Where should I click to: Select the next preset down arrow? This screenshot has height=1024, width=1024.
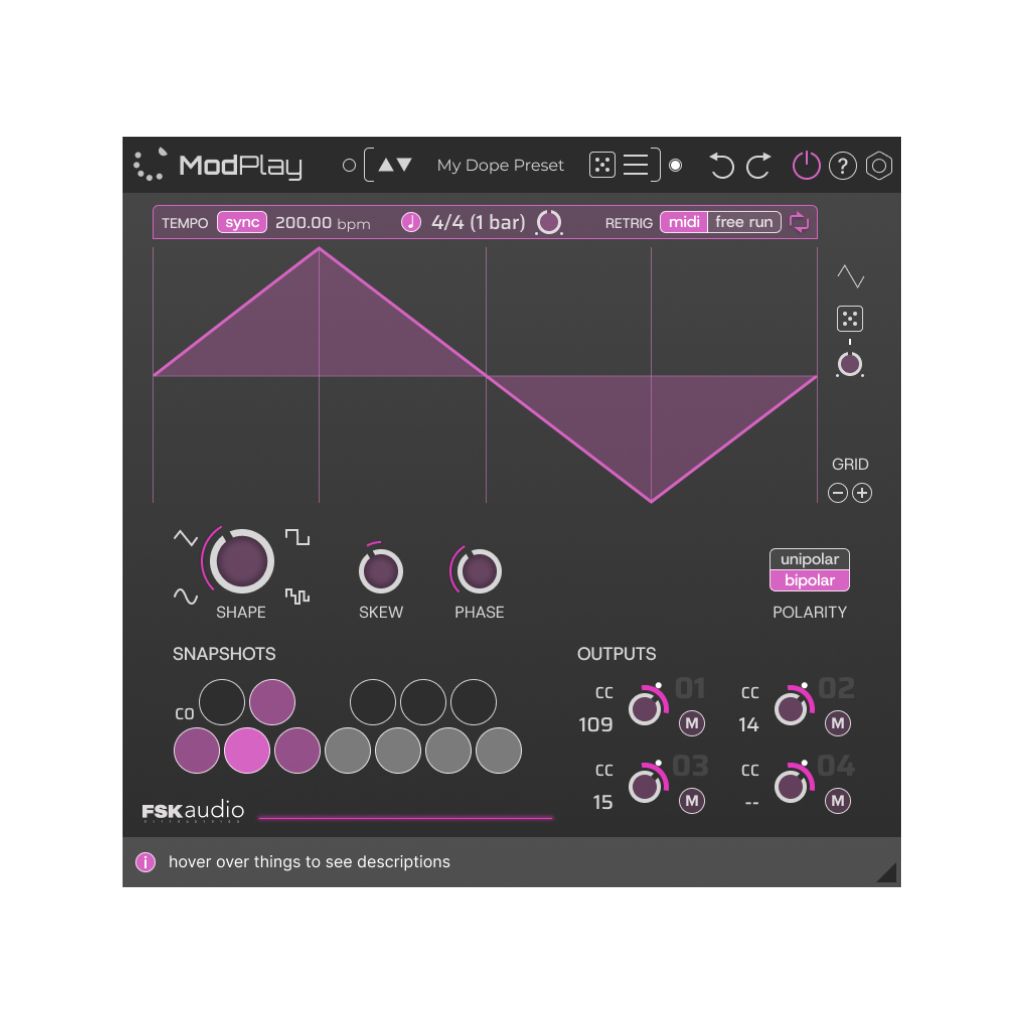click(x=404, y=165)
